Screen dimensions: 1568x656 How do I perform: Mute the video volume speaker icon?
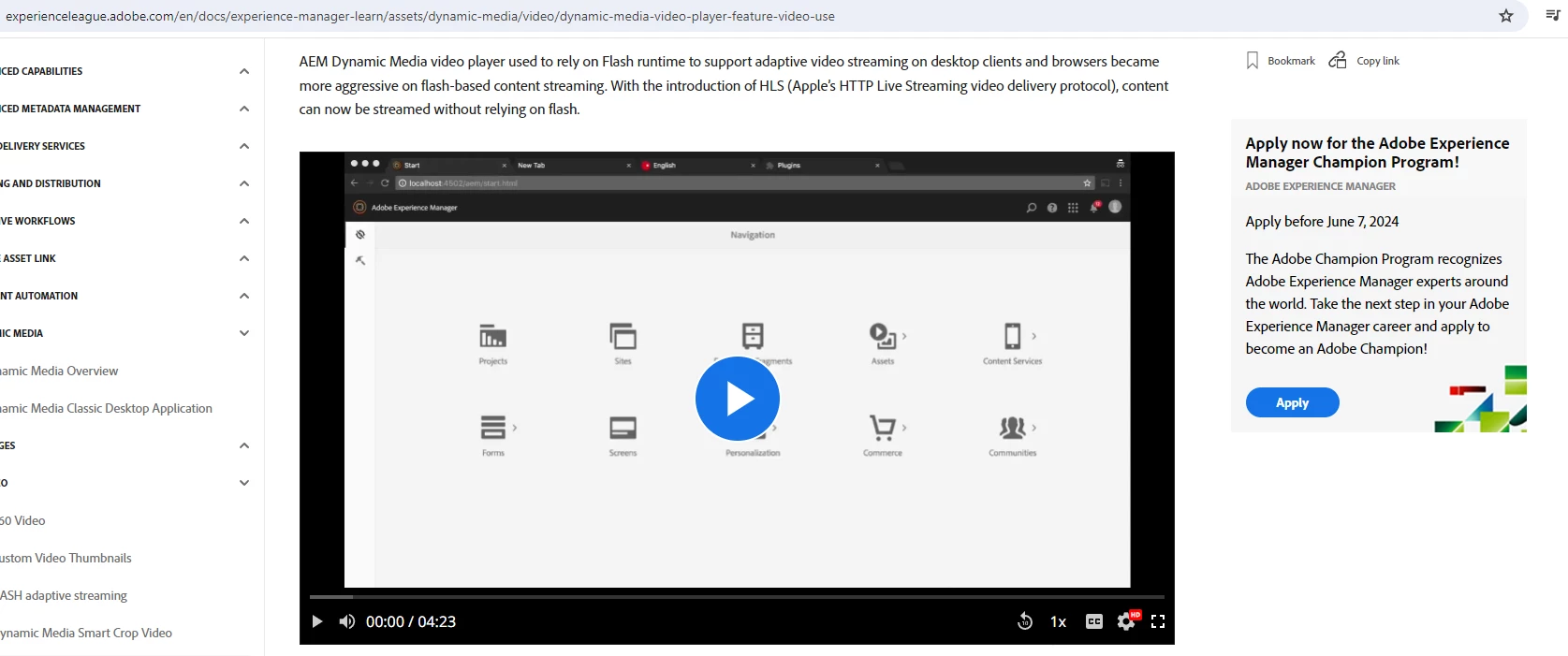[347, 621]
